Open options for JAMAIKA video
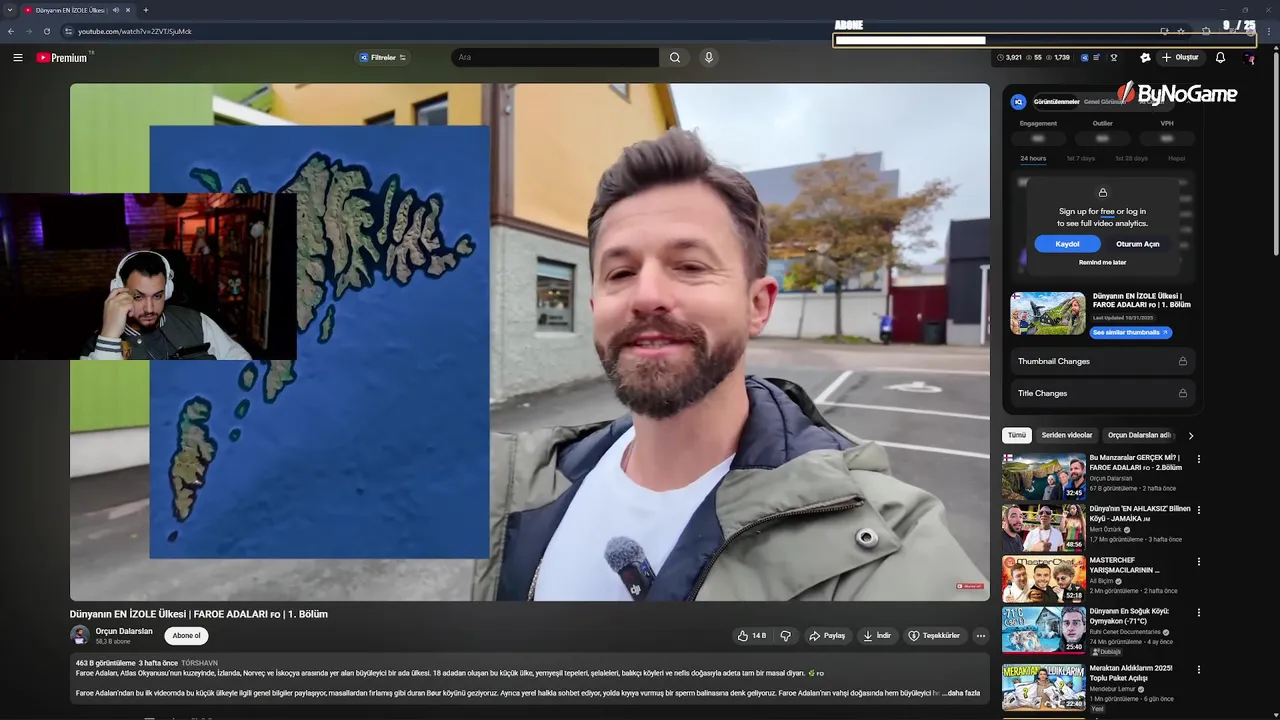 [x=1198, y=510]
